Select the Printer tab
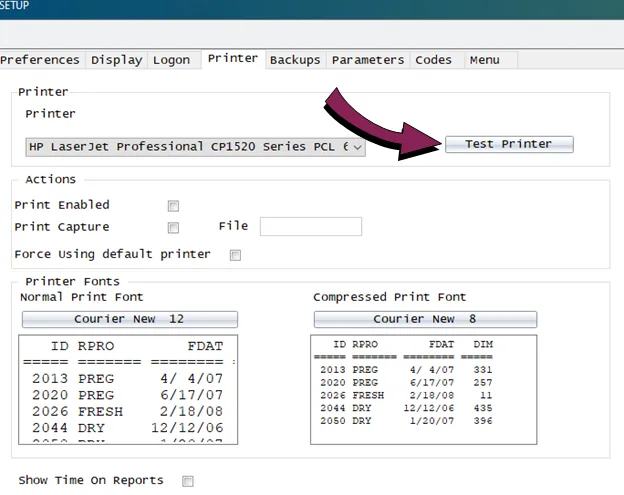This screenshot has height=495, width=624. tap(233, 58)
